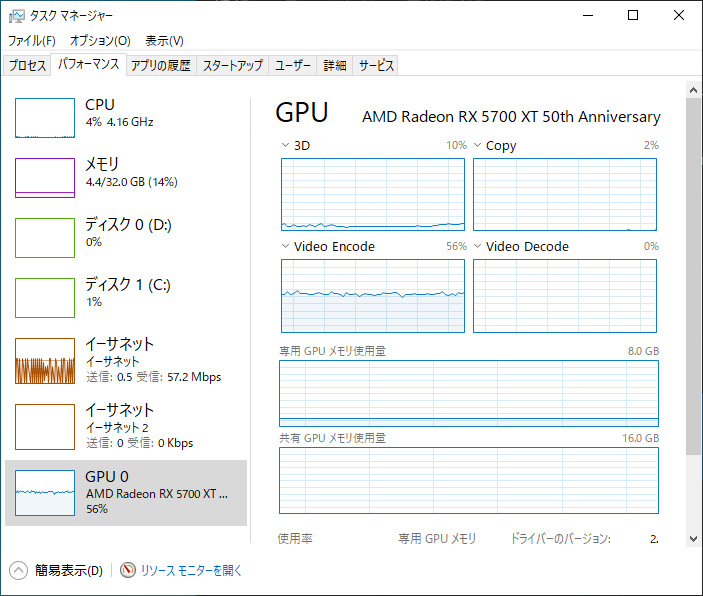
Task: Open the ファイル(F) menu
Action: tap(32, 41)
